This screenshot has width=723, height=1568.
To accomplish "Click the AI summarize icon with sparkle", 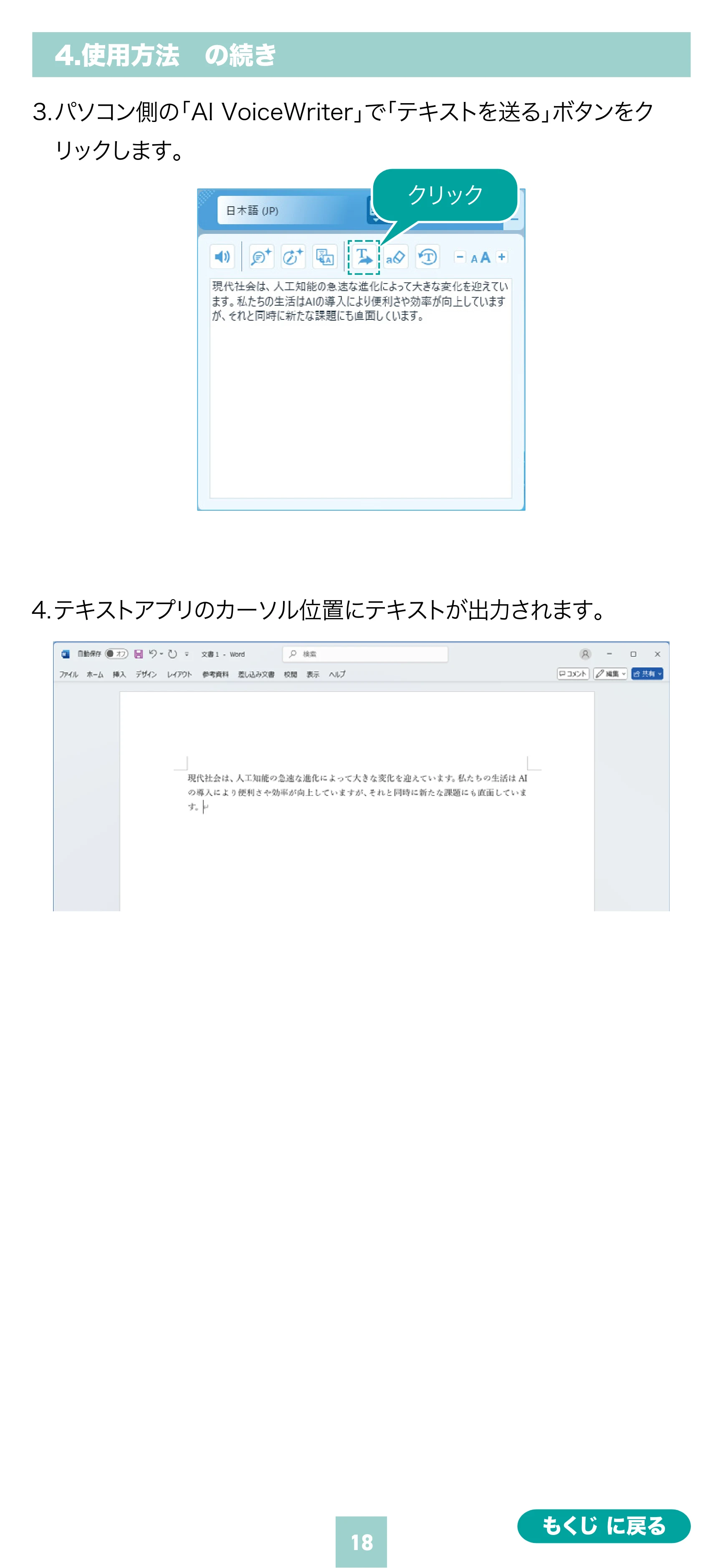I will [x=262, y=257].
